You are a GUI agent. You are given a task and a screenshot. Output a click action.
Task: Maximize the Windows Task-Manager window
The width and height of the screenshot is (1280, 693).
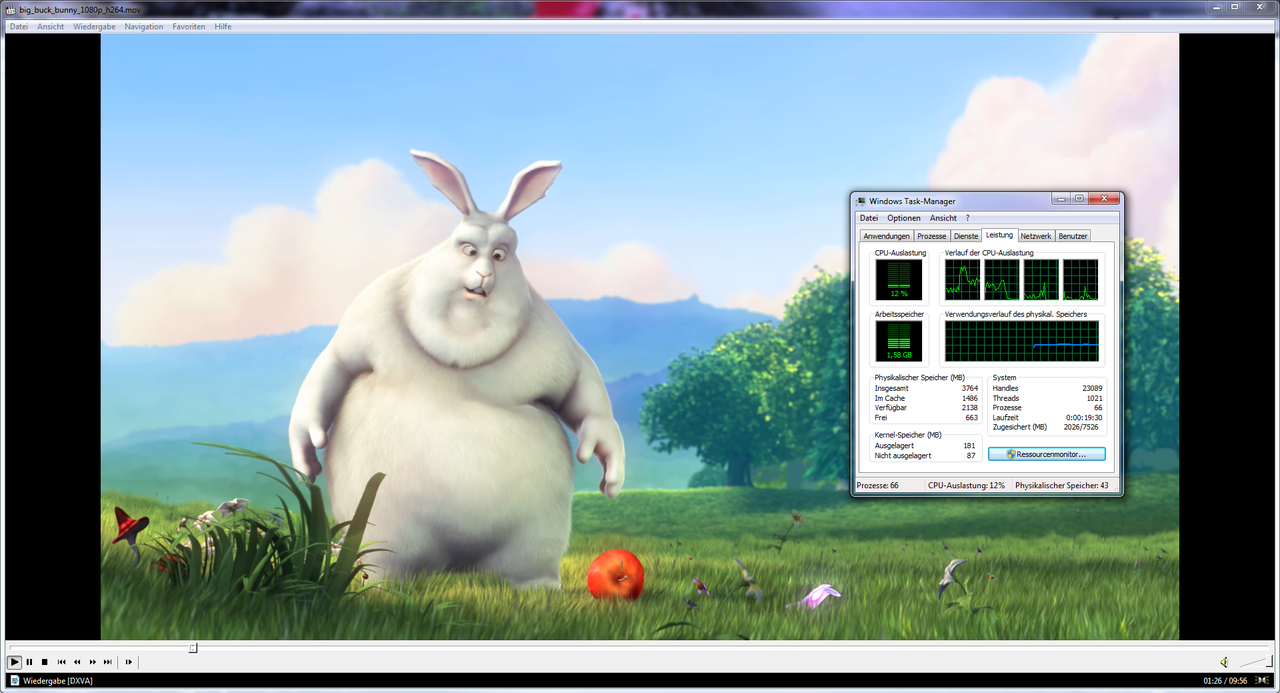(x=1079, y=199)
